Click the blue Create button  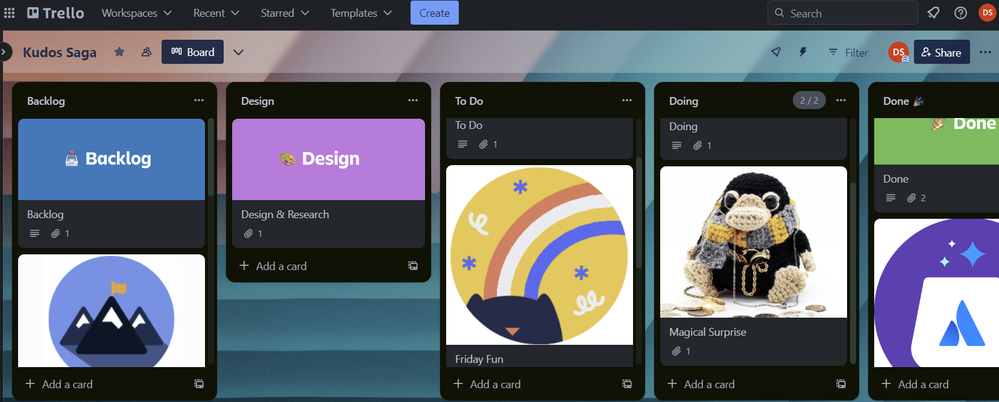[435, 13]
